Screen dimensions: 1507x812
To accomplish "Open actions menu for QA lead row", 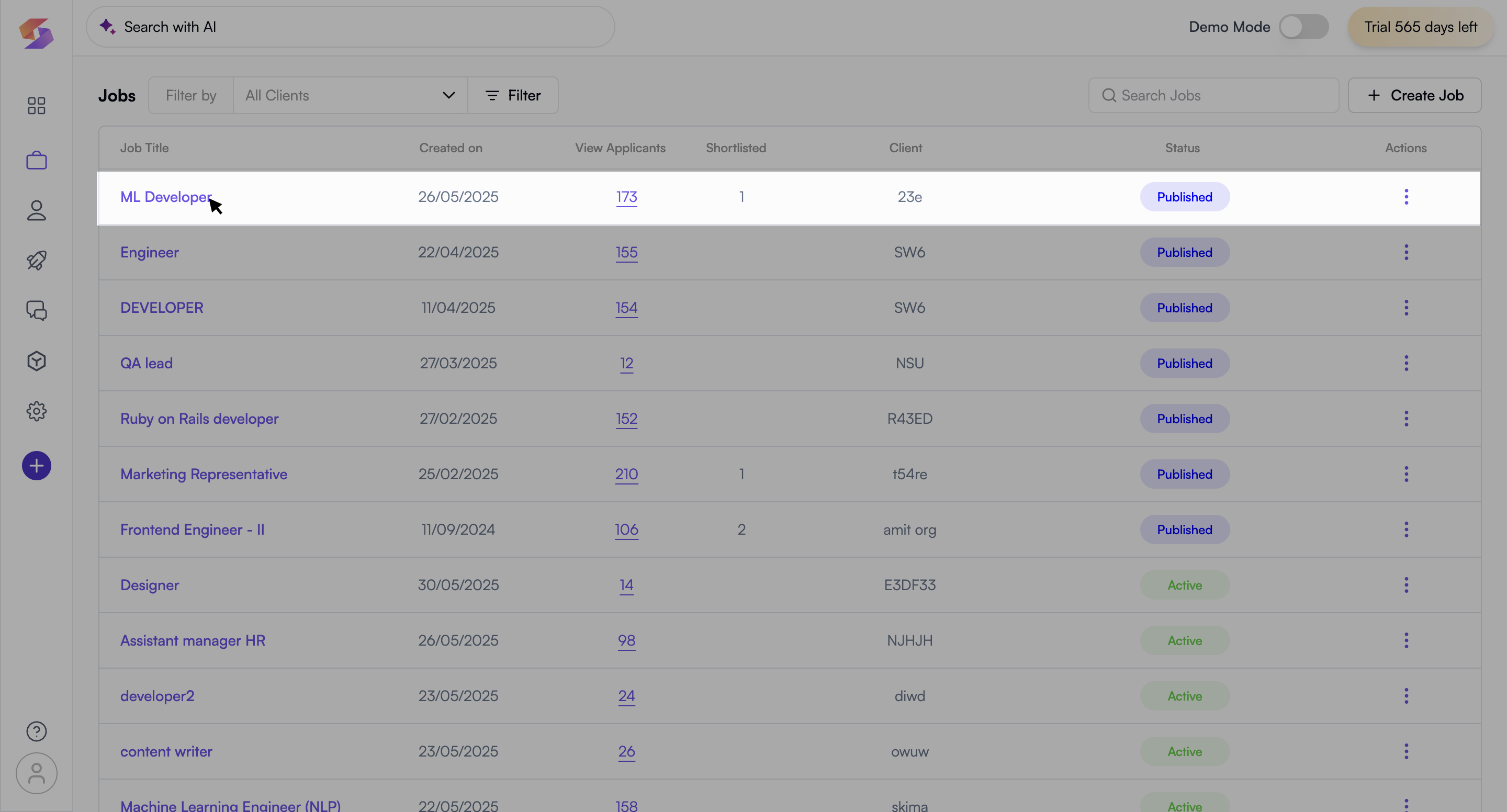I will click(1406, 363).
